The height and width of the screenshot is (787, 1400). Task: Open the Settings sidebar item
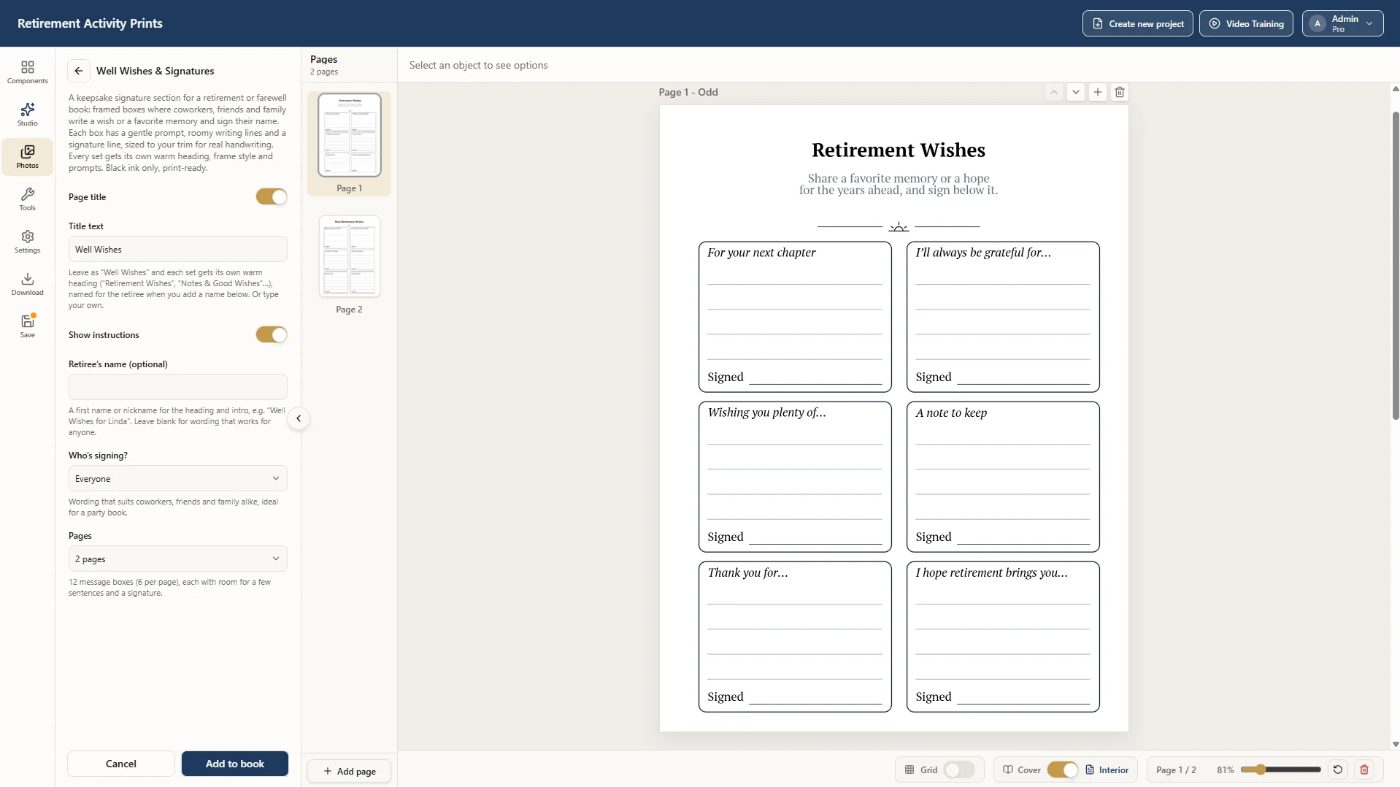27,241
